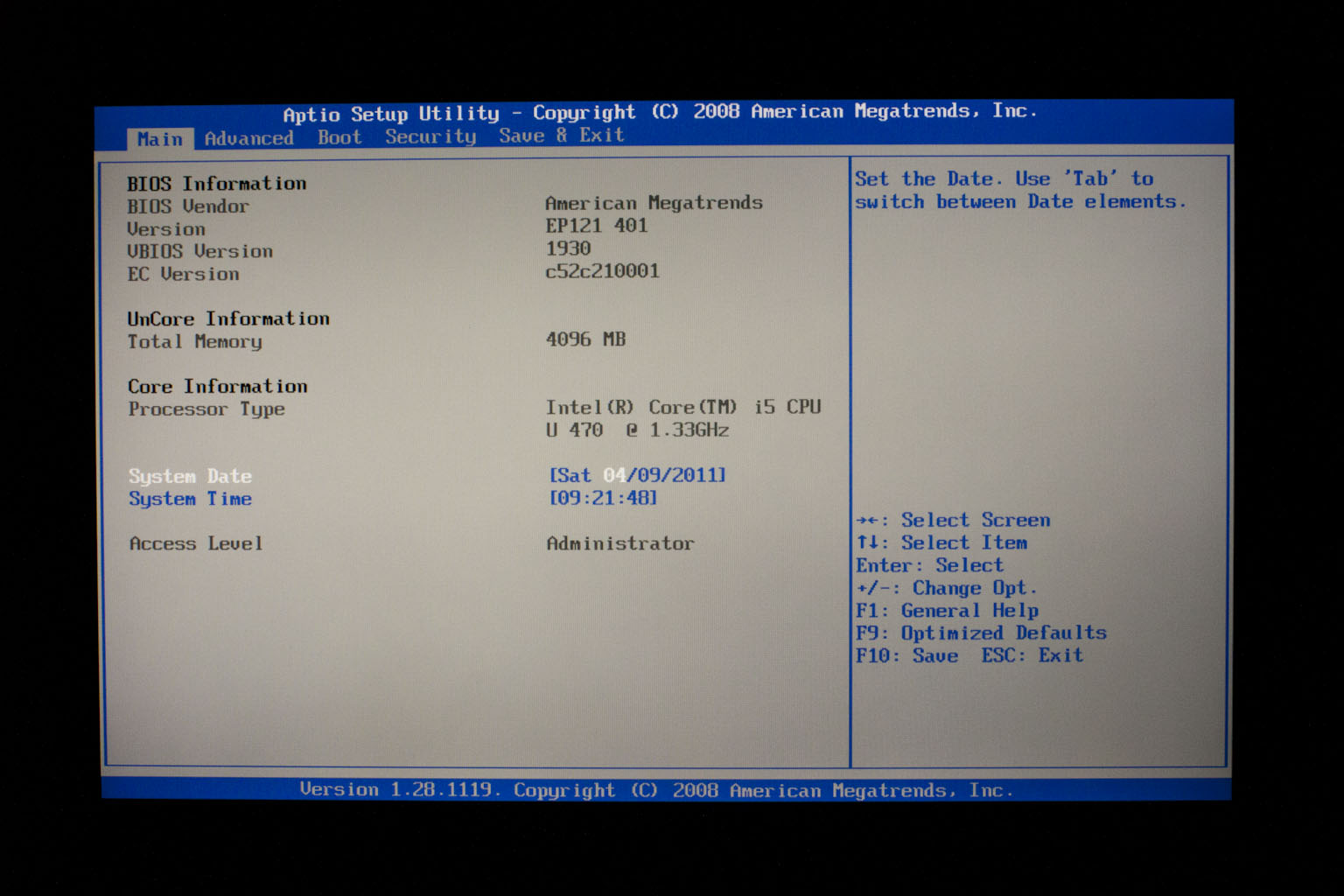
Task: Click the Set the Date help text
Action: (1020, 190)
